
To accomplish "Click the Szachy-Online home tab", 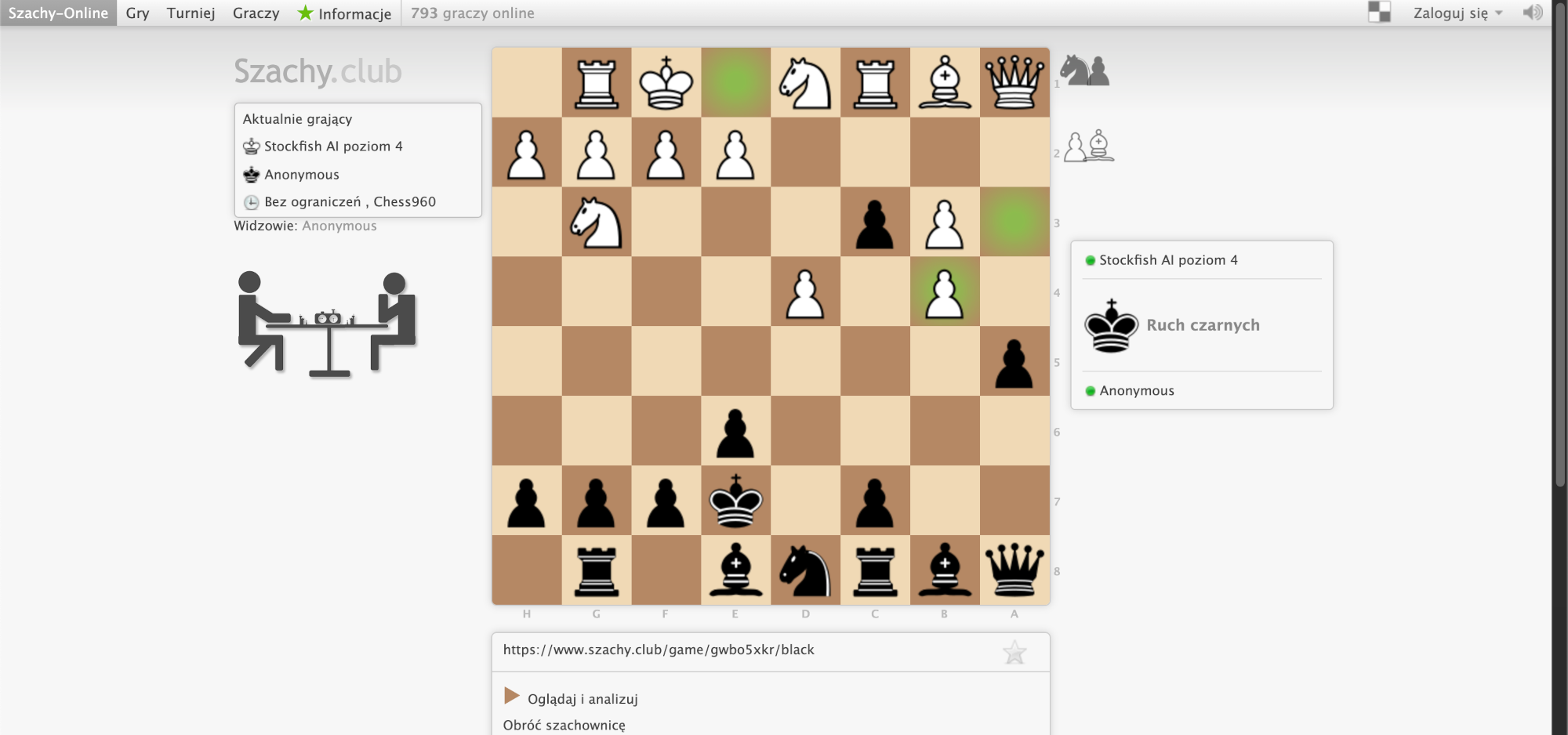I will [58, 13].
